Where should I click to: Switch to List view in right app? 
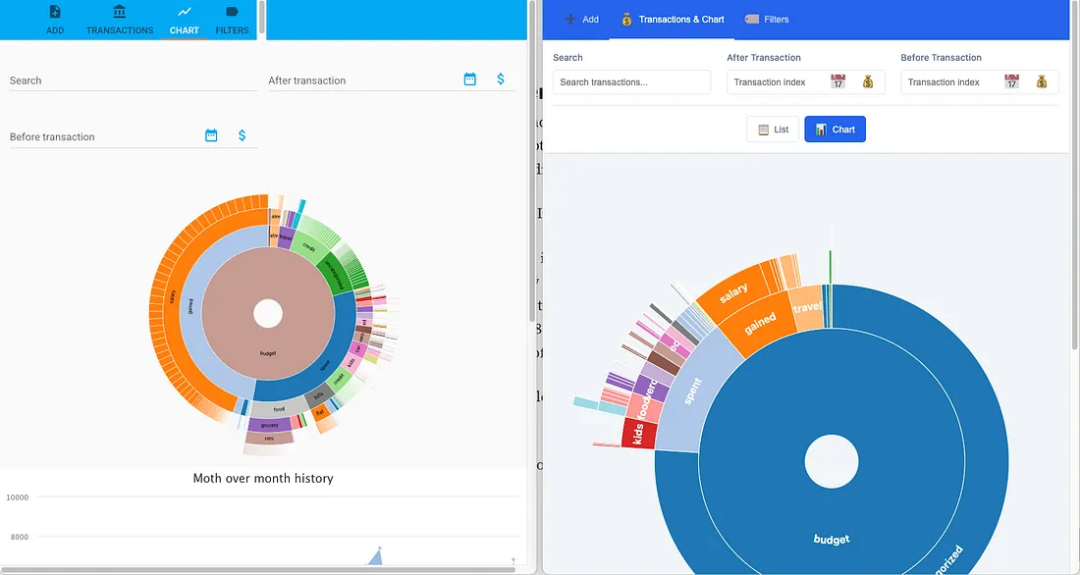tap(773, 129)
